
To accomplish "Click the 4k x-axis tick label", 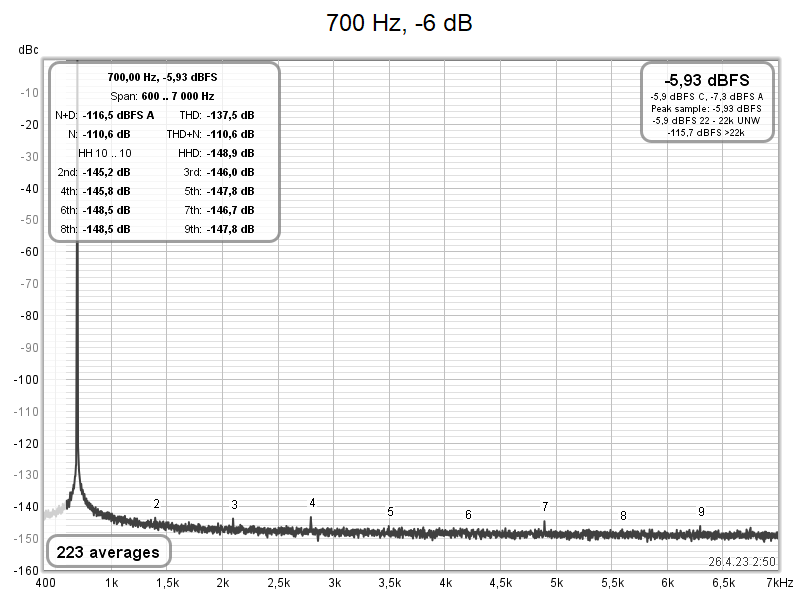I will [445, 583].
